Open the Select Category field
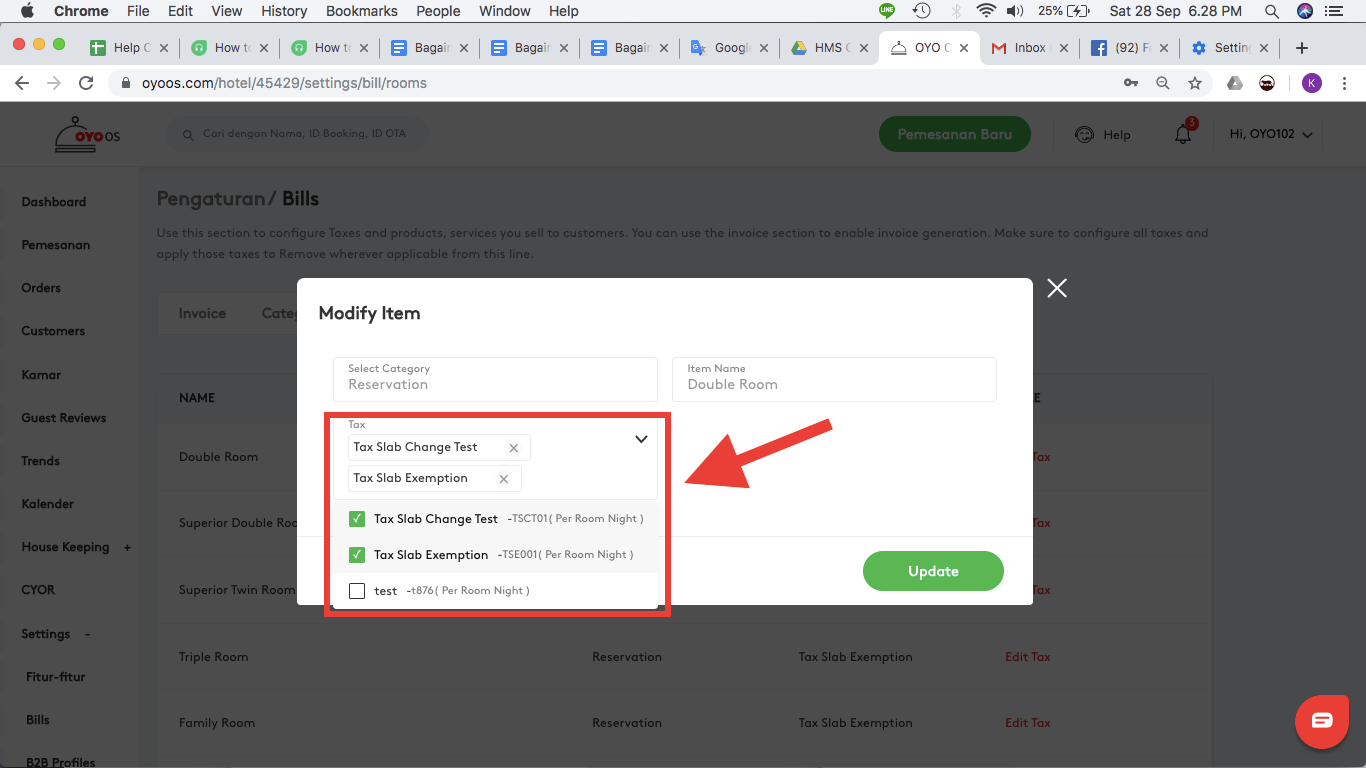1366x768 pixels. [495, 379]
